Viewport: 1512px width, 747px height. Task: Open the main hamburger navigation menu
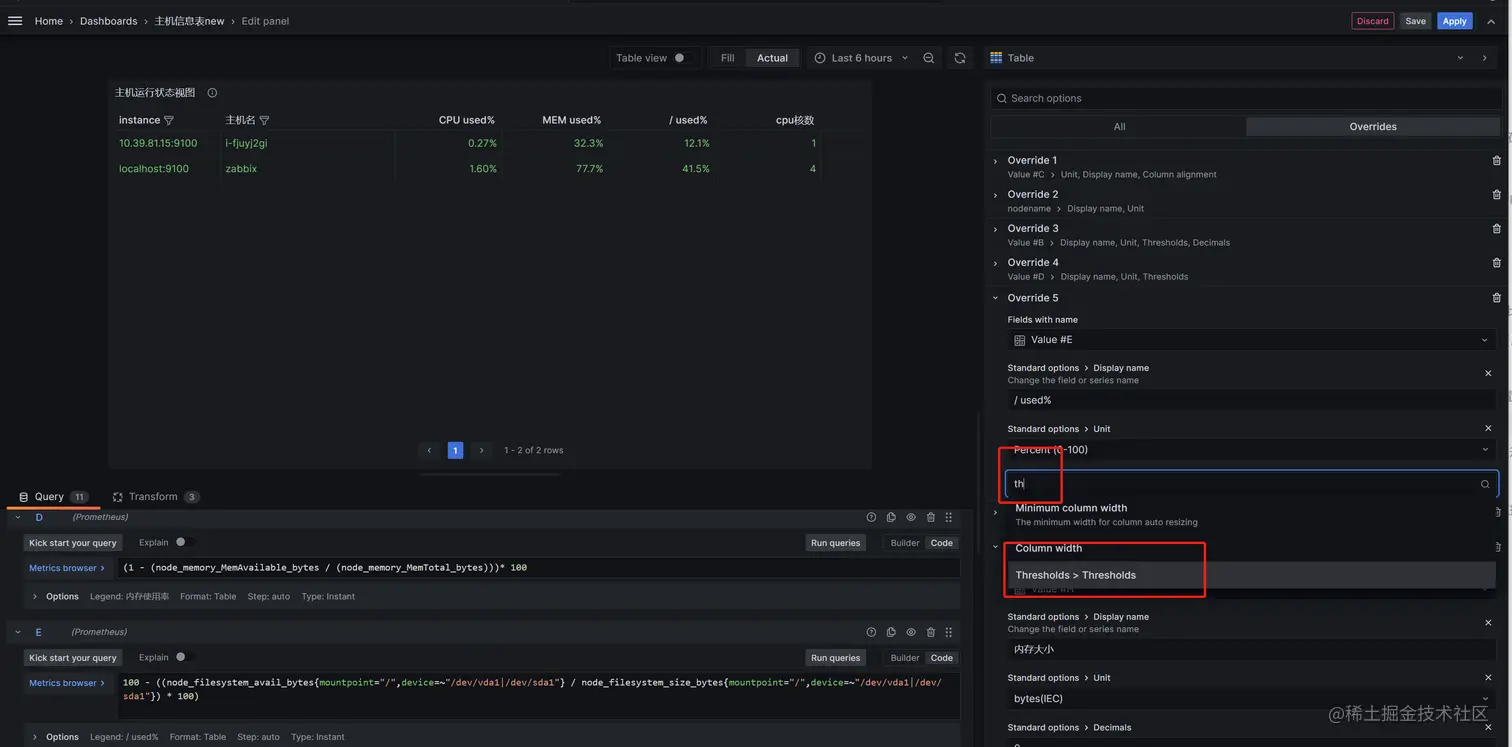[15, 21]
